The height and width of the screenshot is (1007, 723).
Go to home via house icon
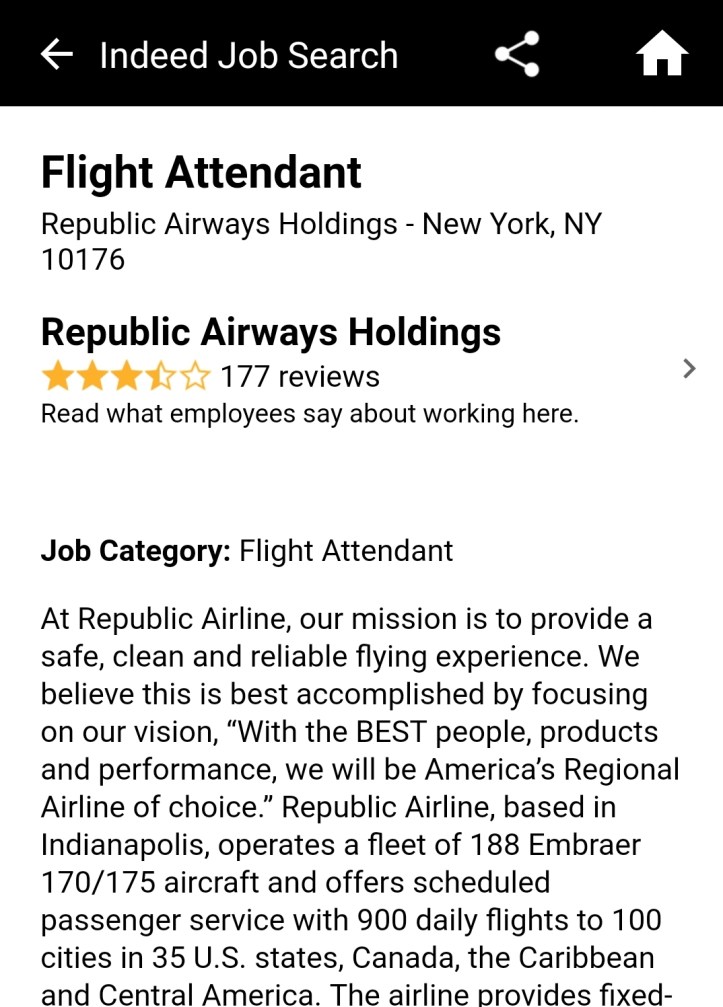pos(662,55)
